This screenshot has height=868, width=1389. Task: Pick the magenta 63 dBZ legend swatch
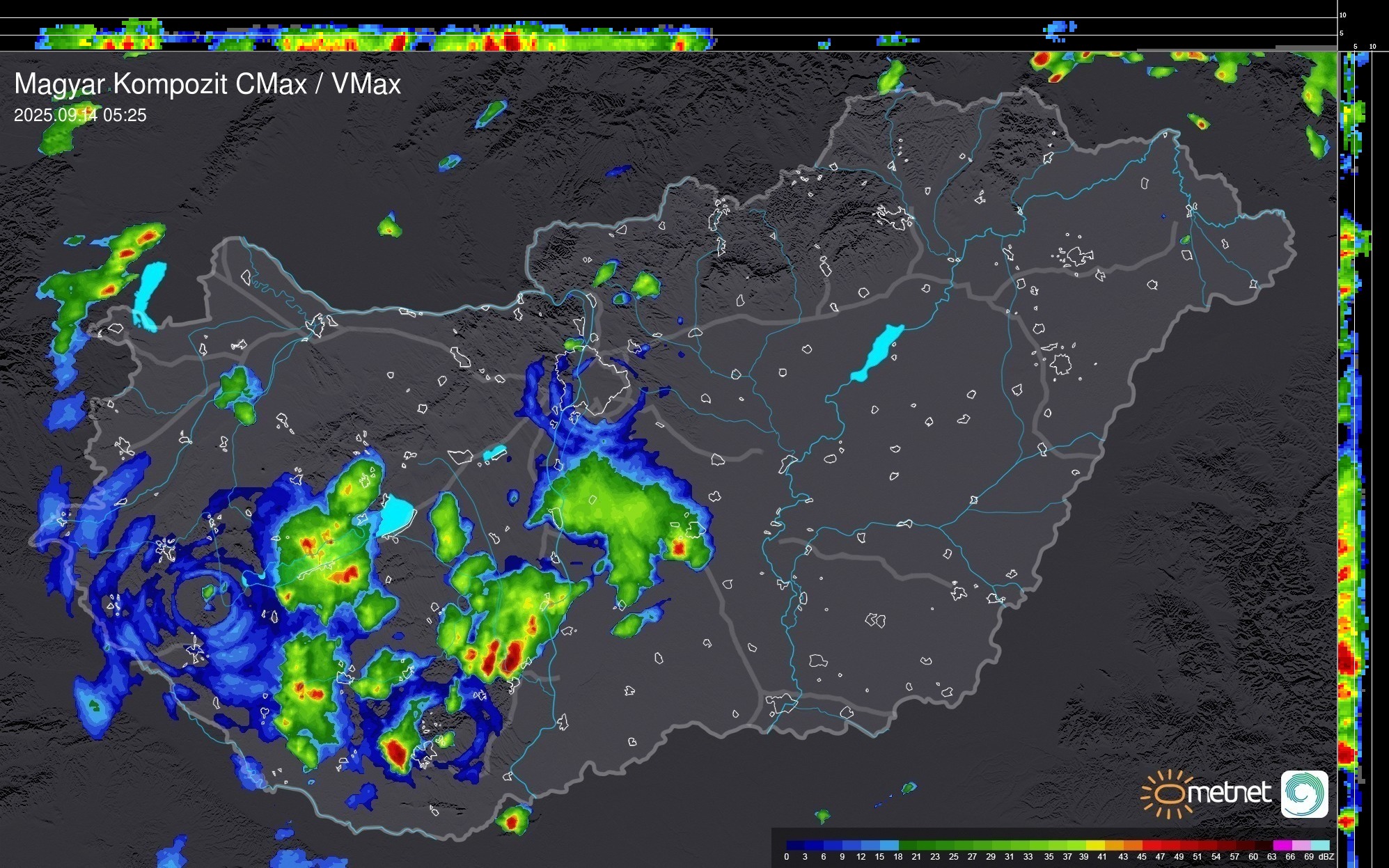1281,845
